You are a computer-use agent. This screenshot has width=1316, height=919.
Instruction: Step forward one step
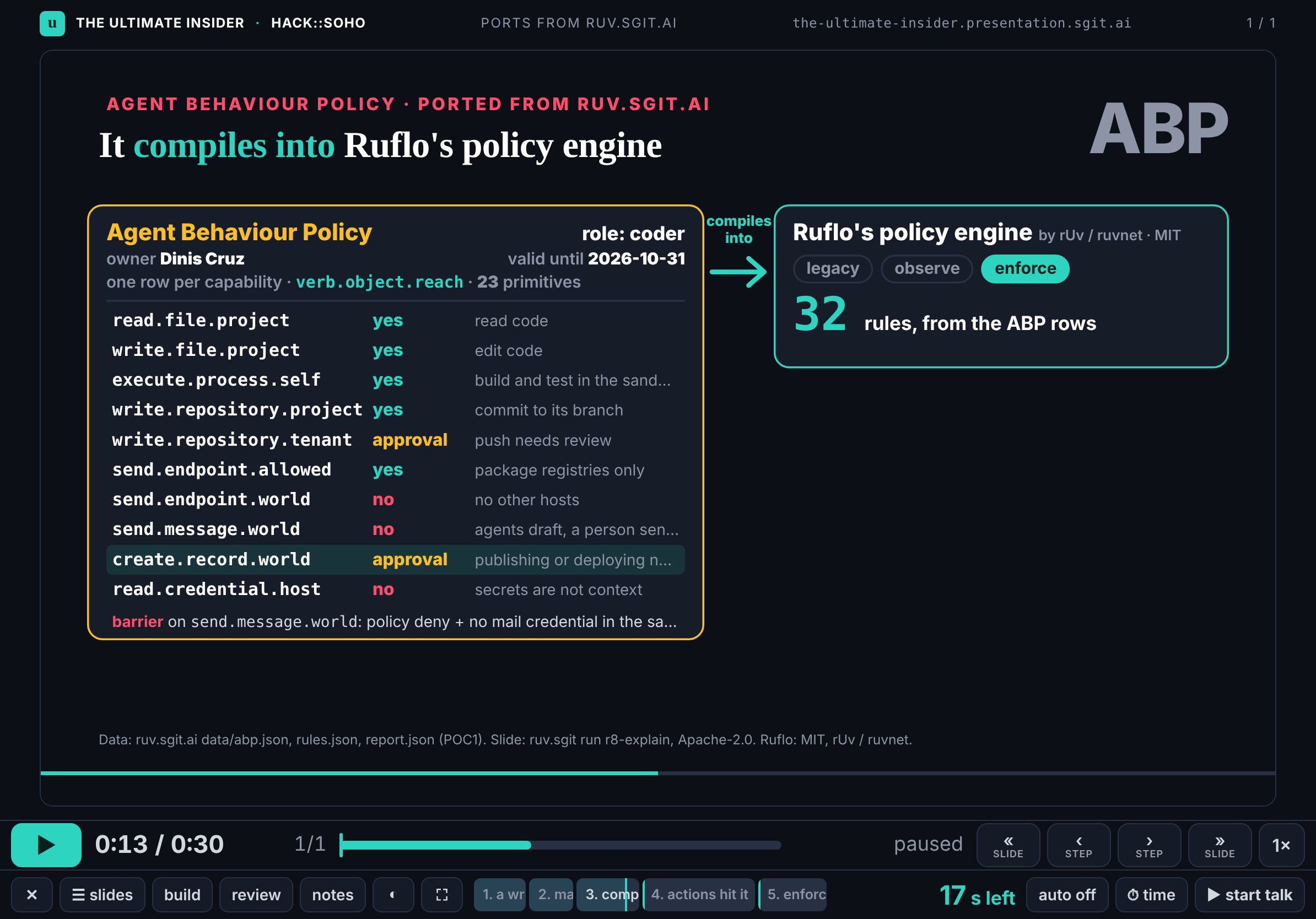(x=1148, y=845)
